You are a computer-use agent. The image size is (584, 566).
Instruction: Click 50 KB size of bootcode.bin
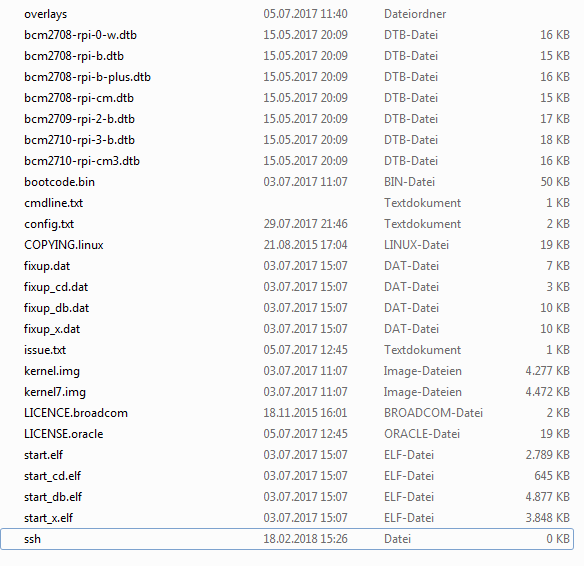[x=555, y=182]
